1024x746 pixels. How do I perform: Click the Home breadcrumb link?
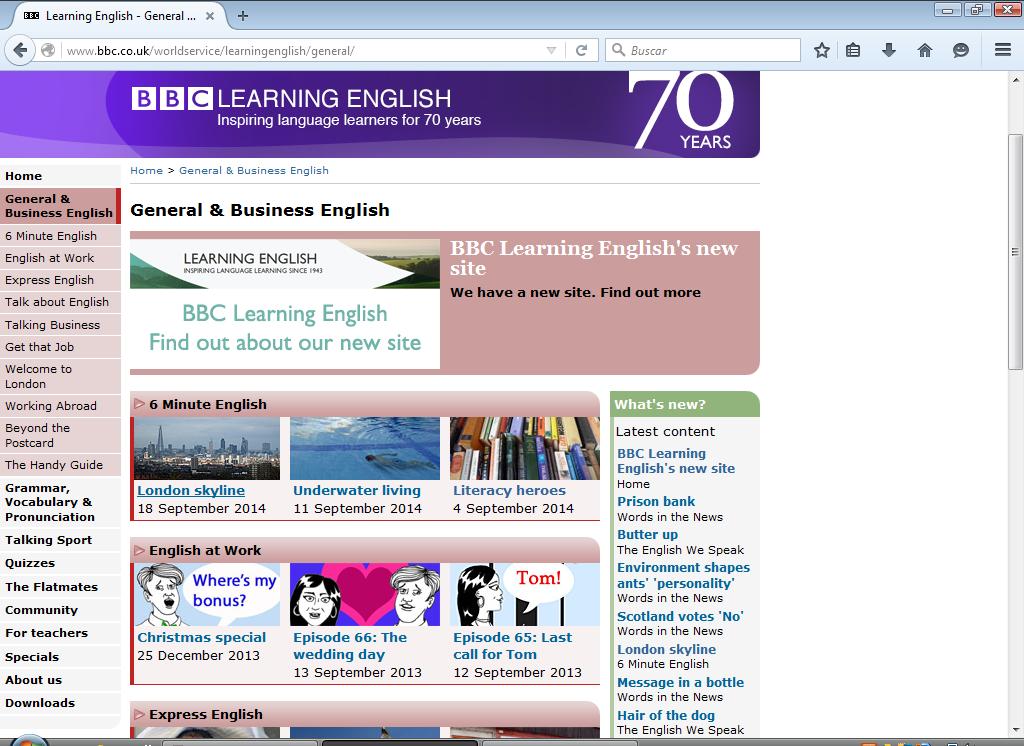(146, 170)
